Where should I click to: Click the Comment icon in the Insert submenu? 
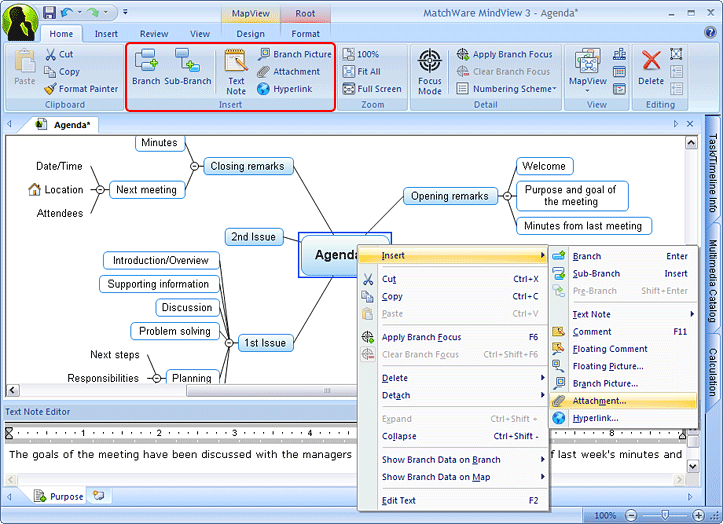pyautogui.click(x=558, y=332)
